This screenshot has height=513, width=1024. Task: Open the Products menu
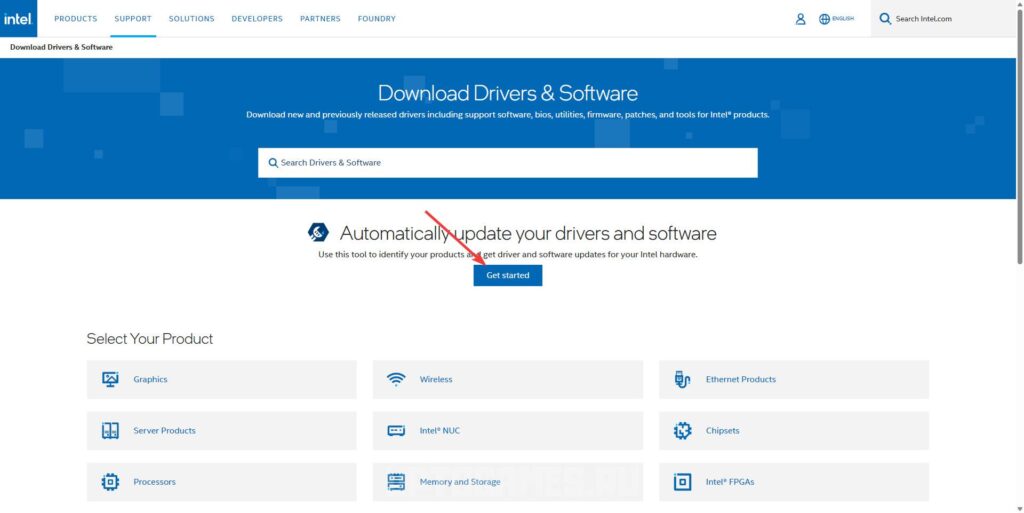pyautogui.click(x=76, y=19)
